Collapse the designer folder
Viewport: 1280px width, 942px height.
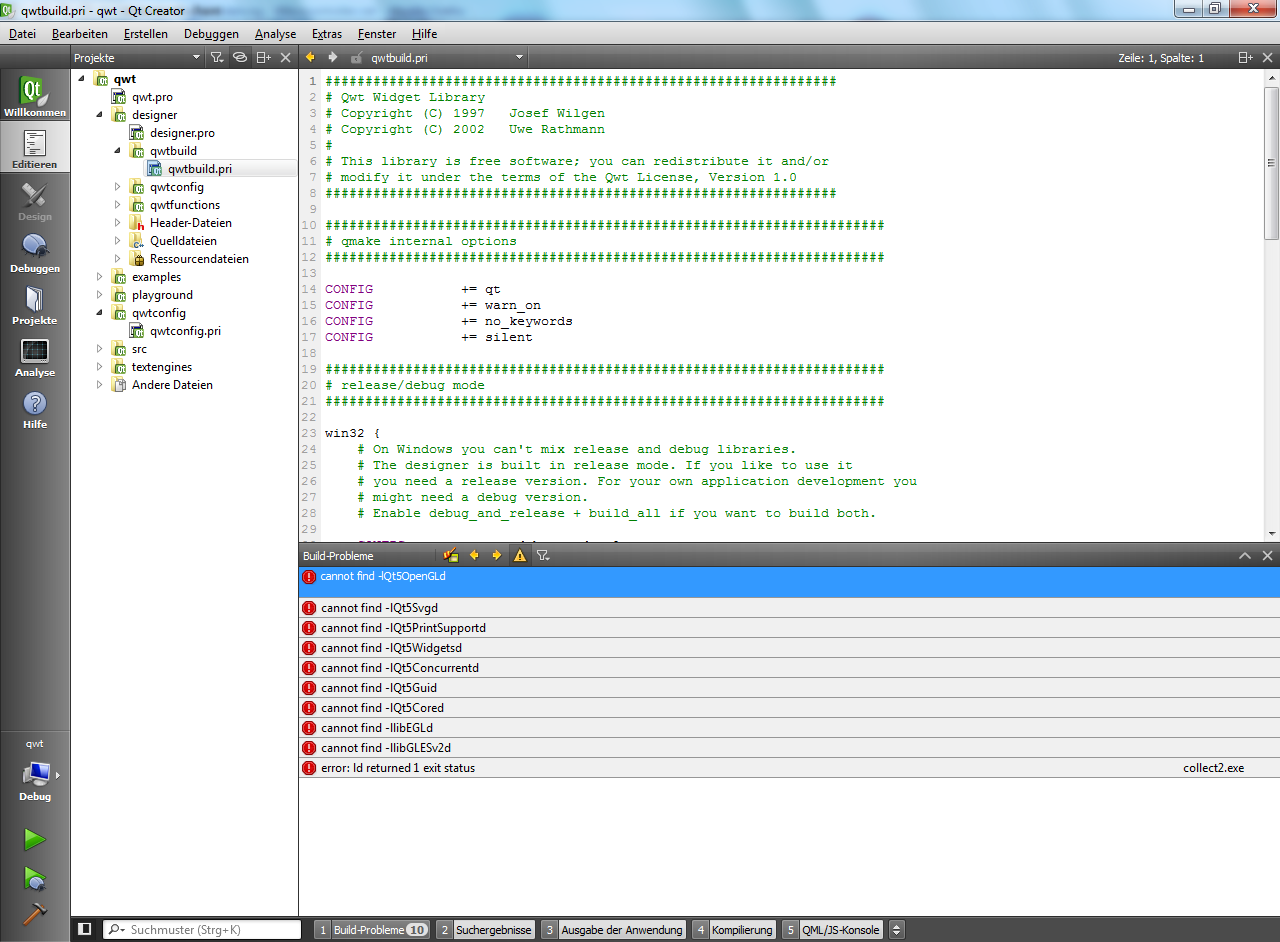click(x=98, y=115)
